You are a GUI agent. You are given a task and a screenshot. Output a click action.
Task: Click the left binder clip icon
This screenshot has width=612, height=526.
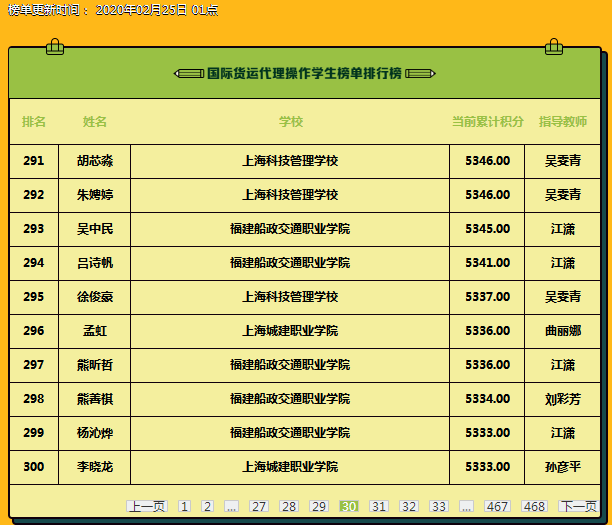55,46
